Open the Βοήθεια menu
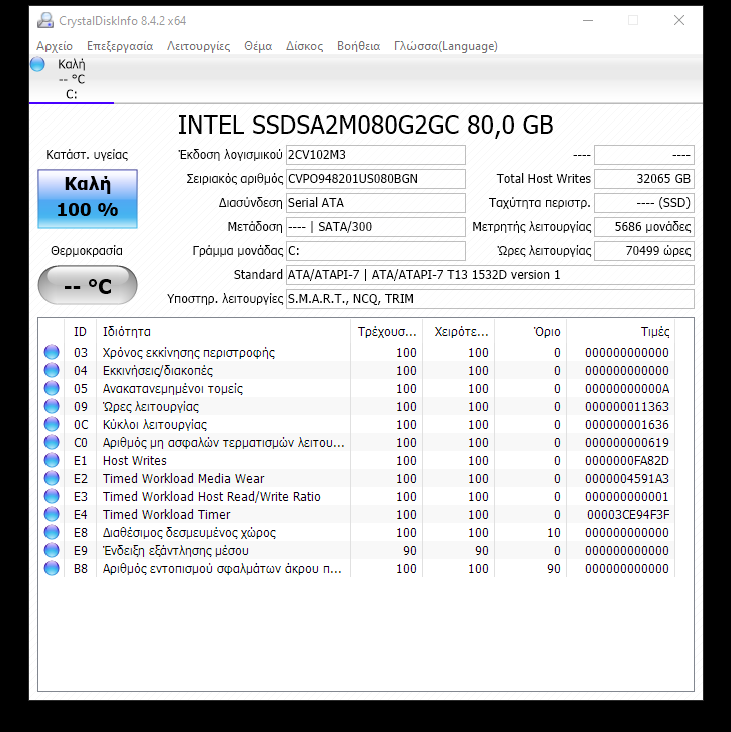The height and width of the screenshot is (732, 731). [358, 46]
